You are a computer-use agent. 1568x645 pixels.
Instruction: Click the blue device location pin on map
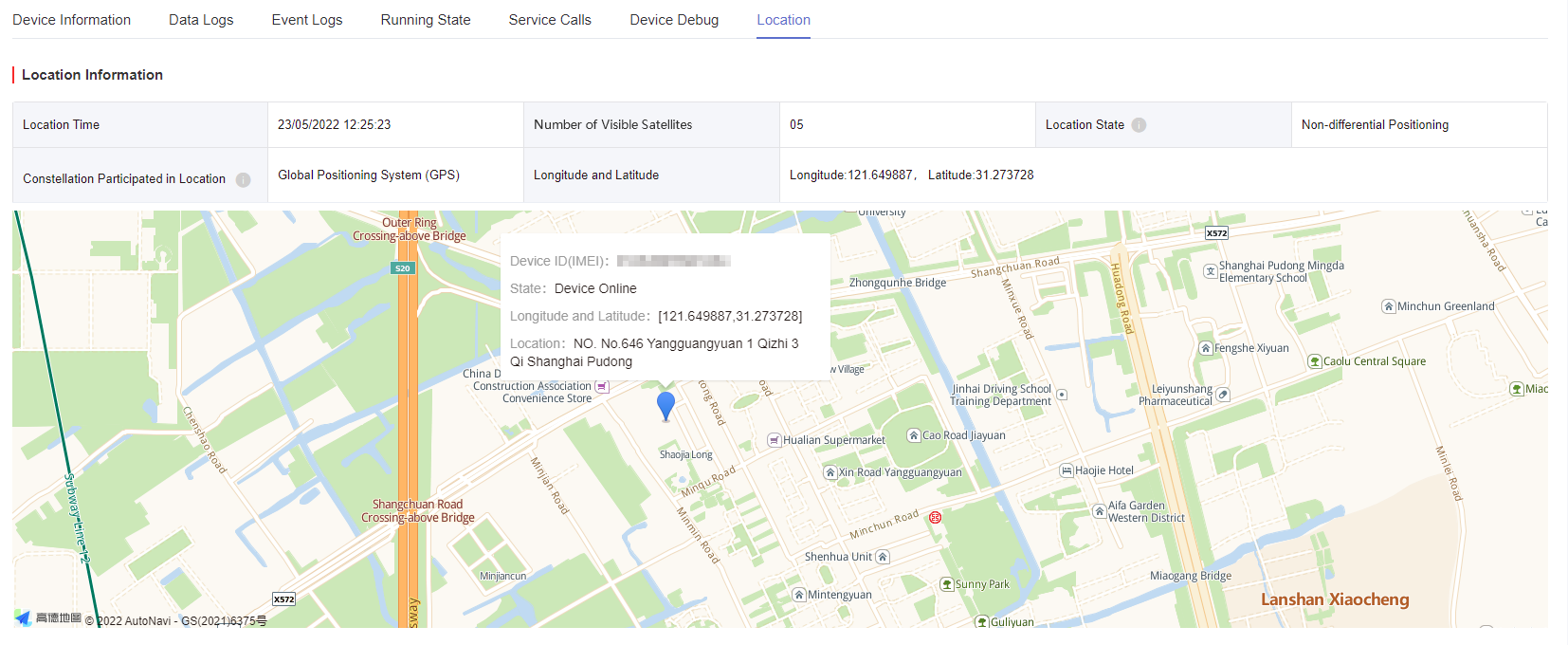666,406
